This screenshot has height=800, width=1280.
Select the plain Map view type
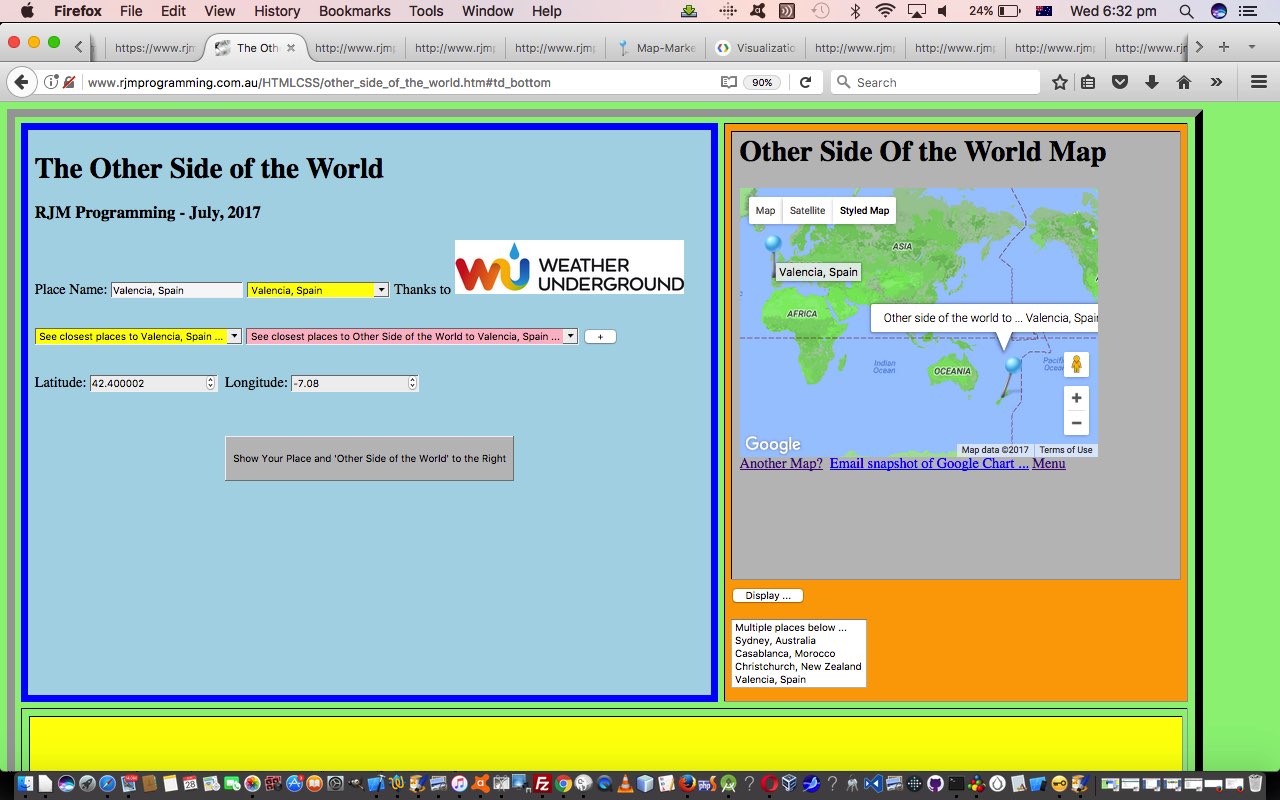click(x=765, y=211)
